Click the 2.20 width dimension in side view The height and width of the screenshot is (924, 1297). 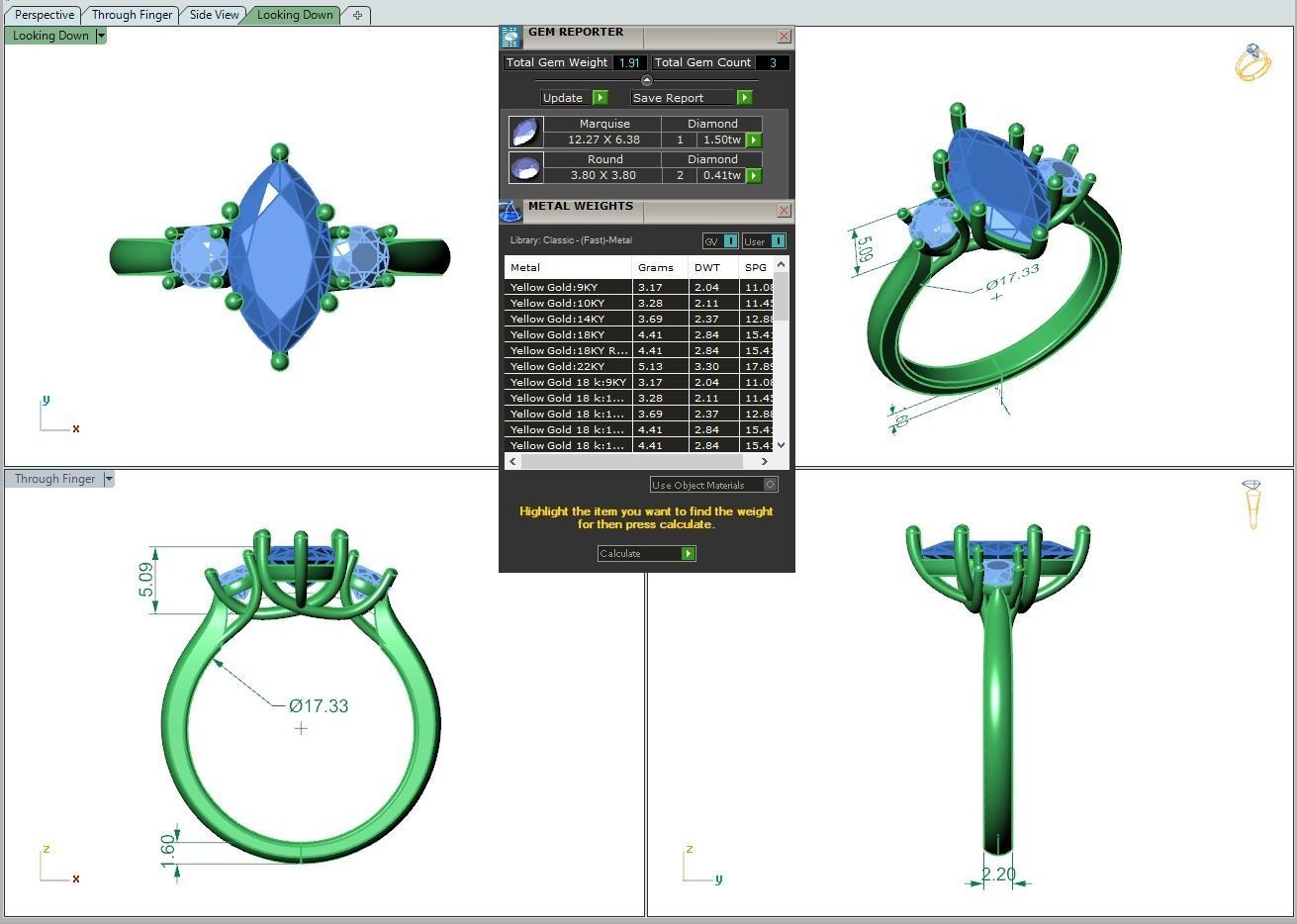point(998,874)
